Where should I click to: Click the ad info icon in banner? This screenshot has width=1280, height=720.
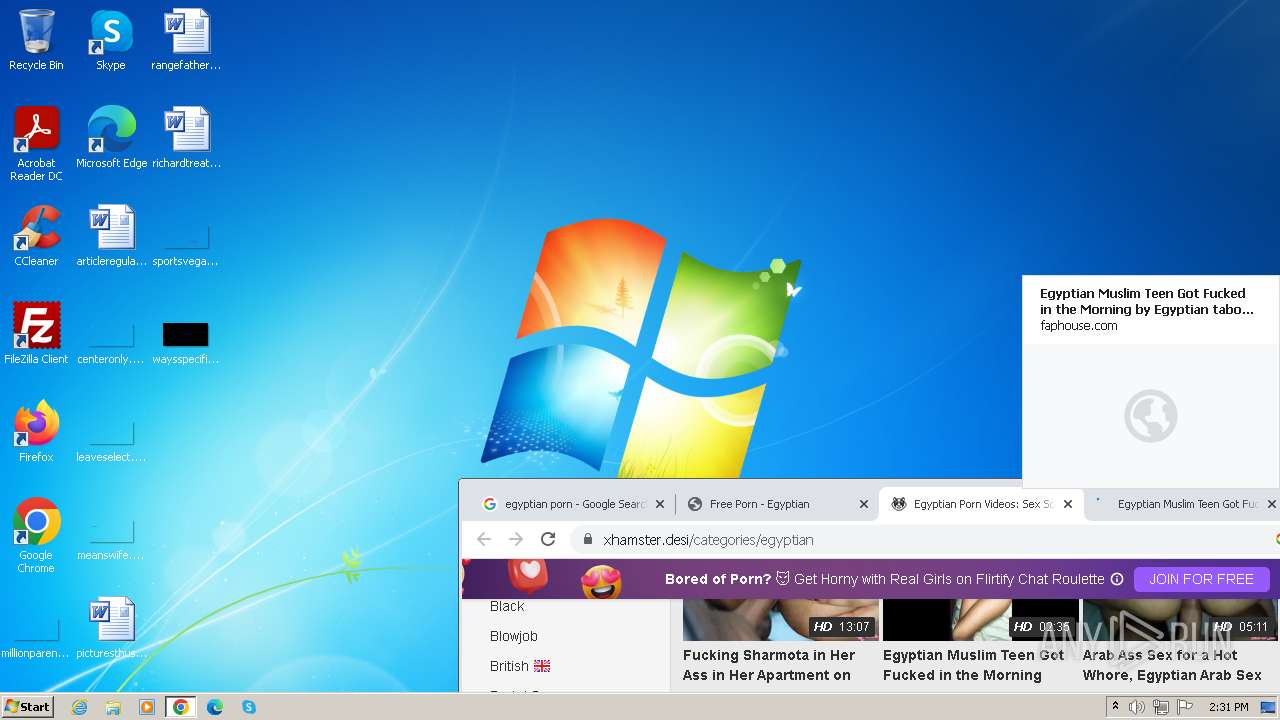(1117, 579)
